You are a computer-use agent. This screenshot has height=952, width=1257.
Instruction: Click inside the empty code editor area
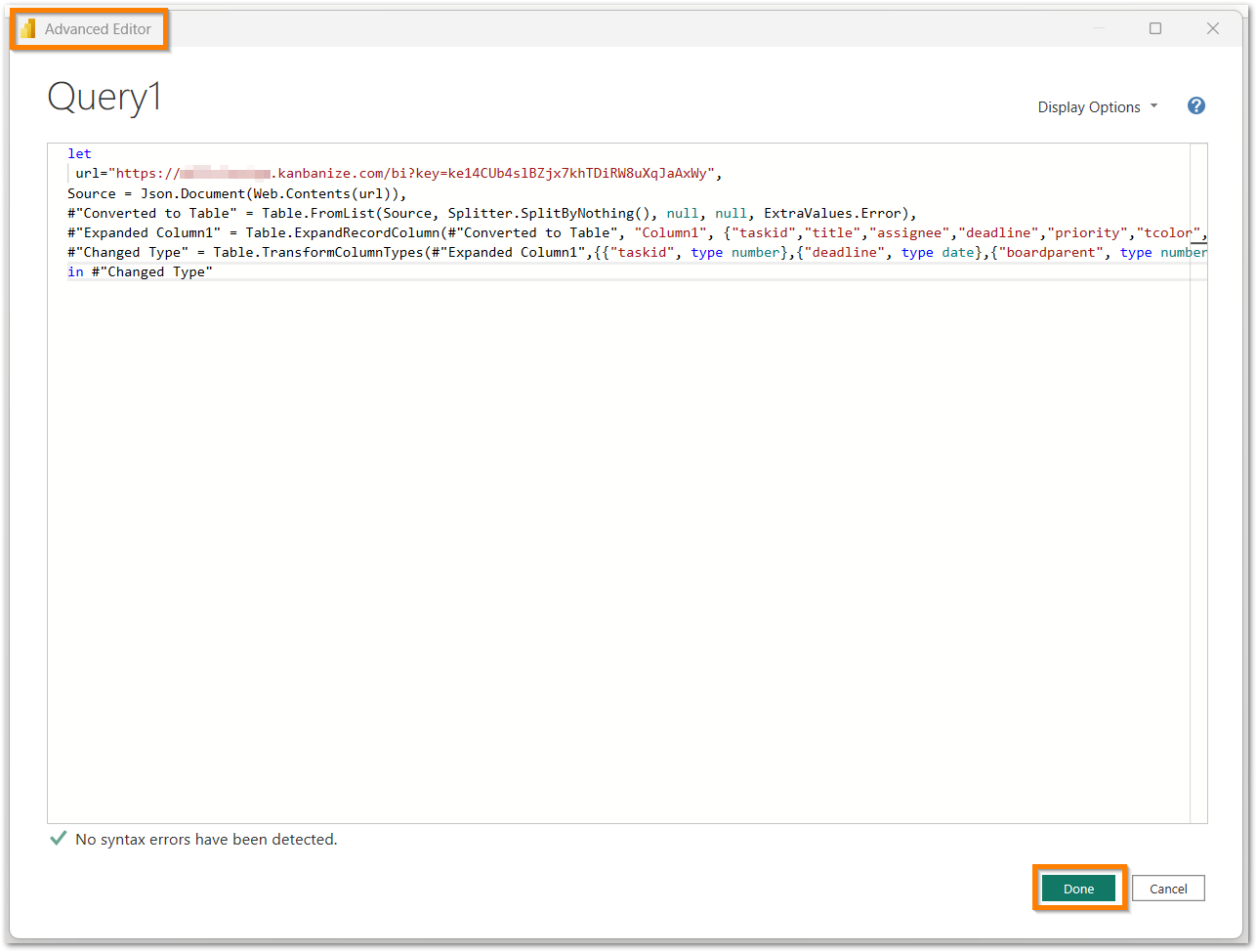click(x=618, y=552)
